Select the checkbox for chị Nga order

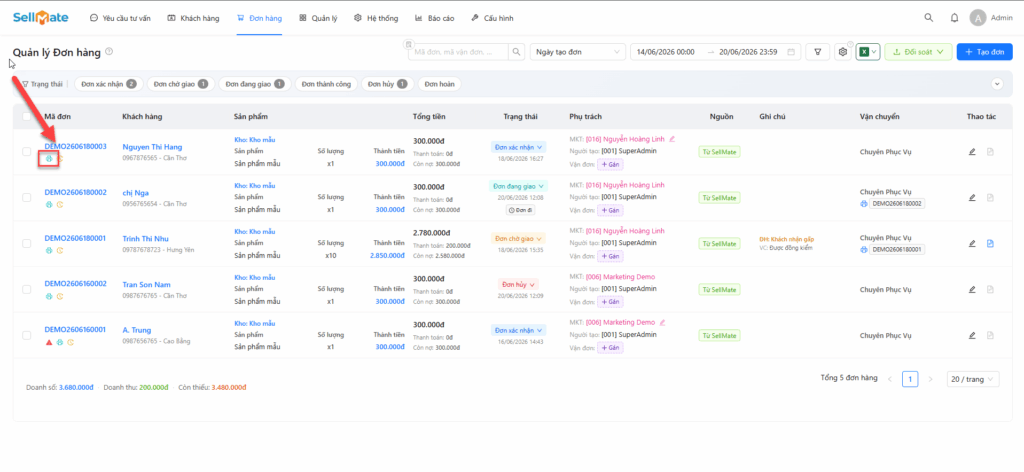pos(27,197)
